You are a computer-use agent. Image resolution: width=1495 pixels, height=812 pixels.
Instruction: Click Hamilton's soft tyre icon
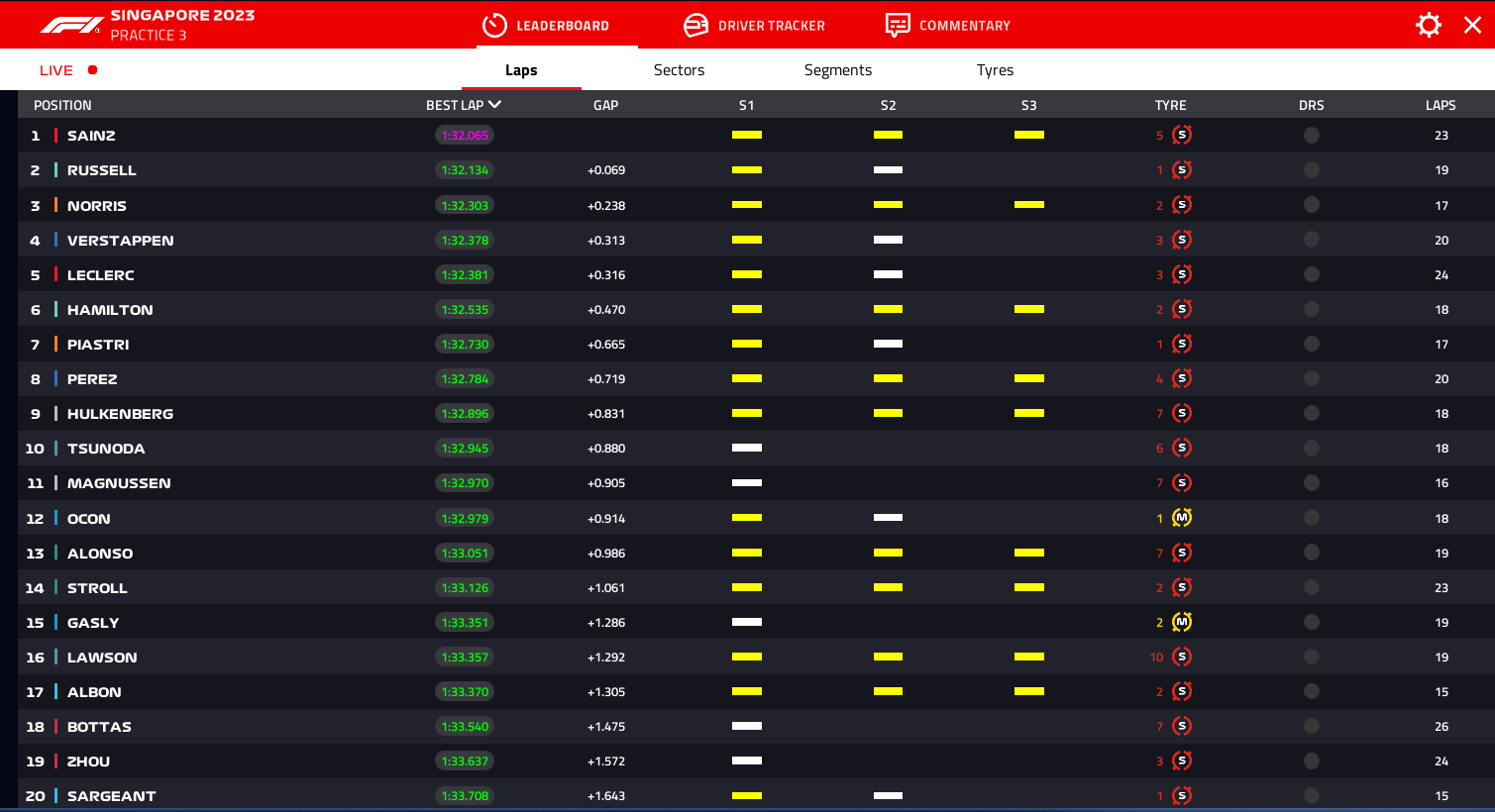pos(1182,309)
